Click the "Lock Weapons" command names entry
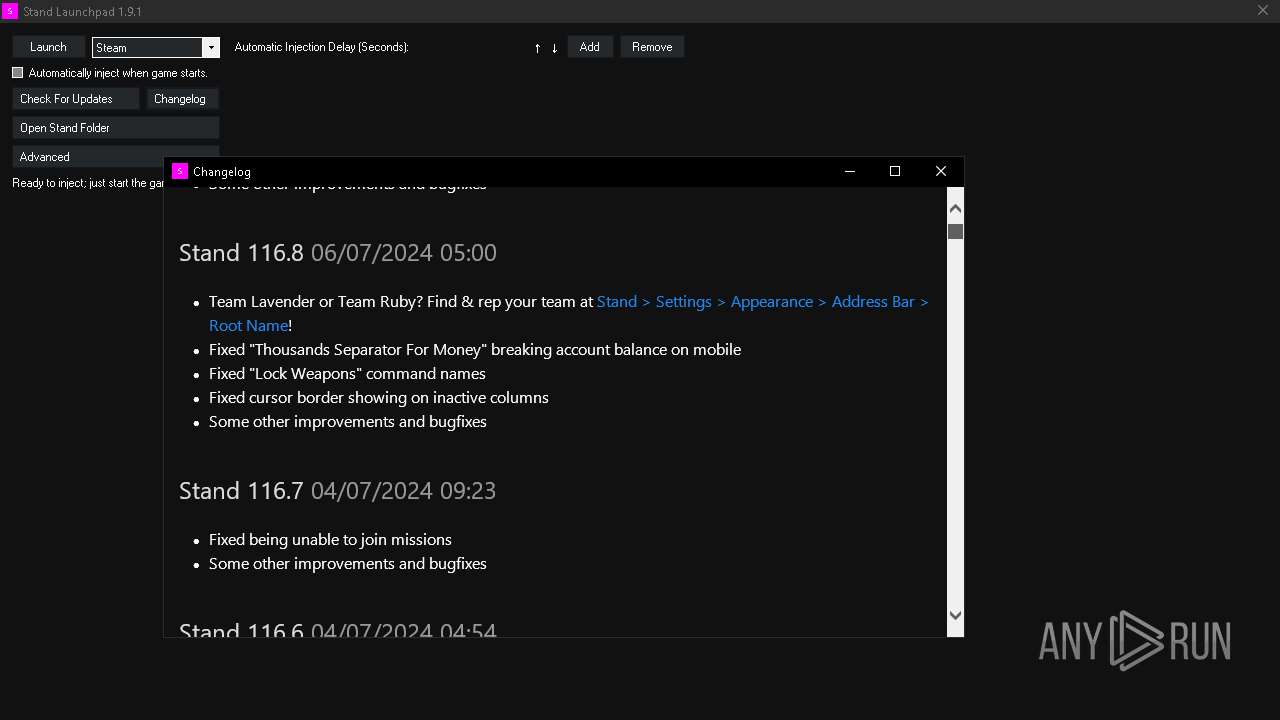The height and width of the screenshot is (720, 1280). 347,374
